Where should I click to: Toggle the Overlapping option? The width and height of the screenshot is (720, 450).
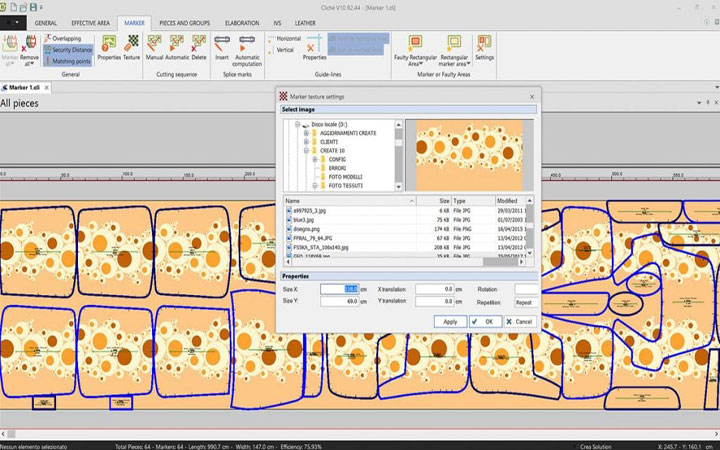pyautogui.click(x=65, y=38)
